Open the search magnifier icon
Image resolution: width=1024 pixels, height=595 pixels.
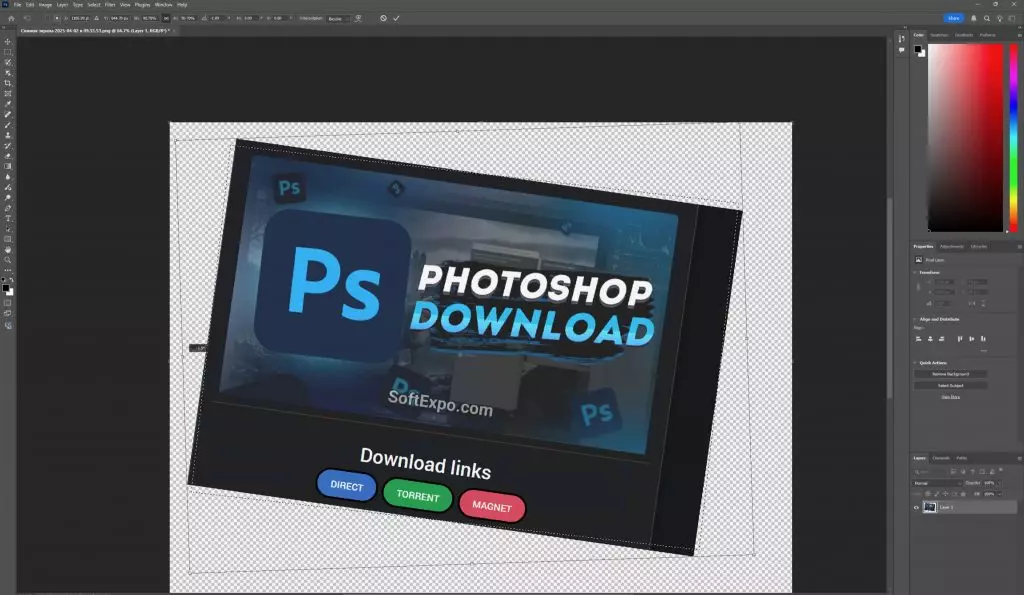987,18
